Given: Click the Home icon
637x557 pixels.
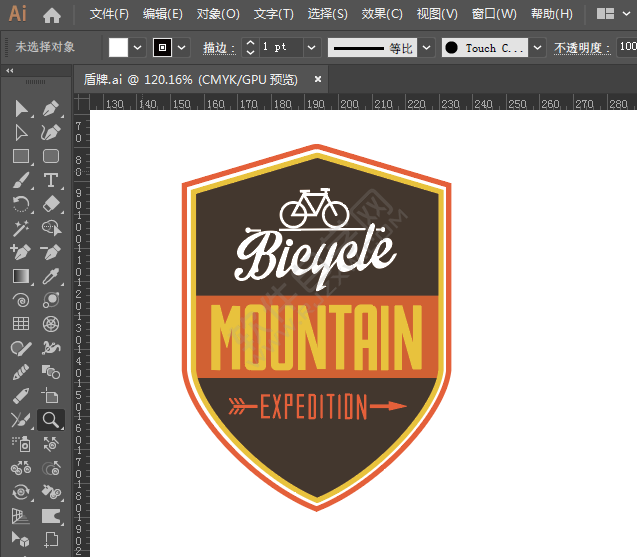Looking at the screenshot, I should (52, 15).
